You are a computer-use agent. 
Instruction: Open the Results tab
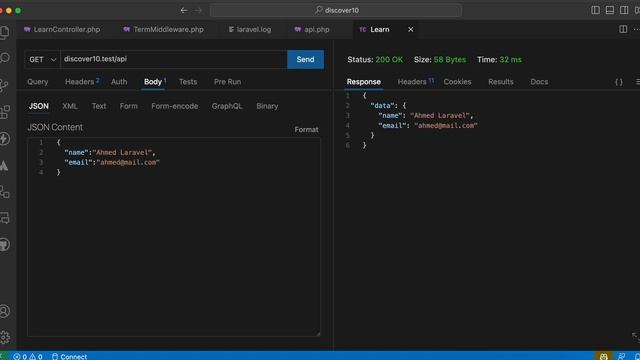(x=501, y=82)
